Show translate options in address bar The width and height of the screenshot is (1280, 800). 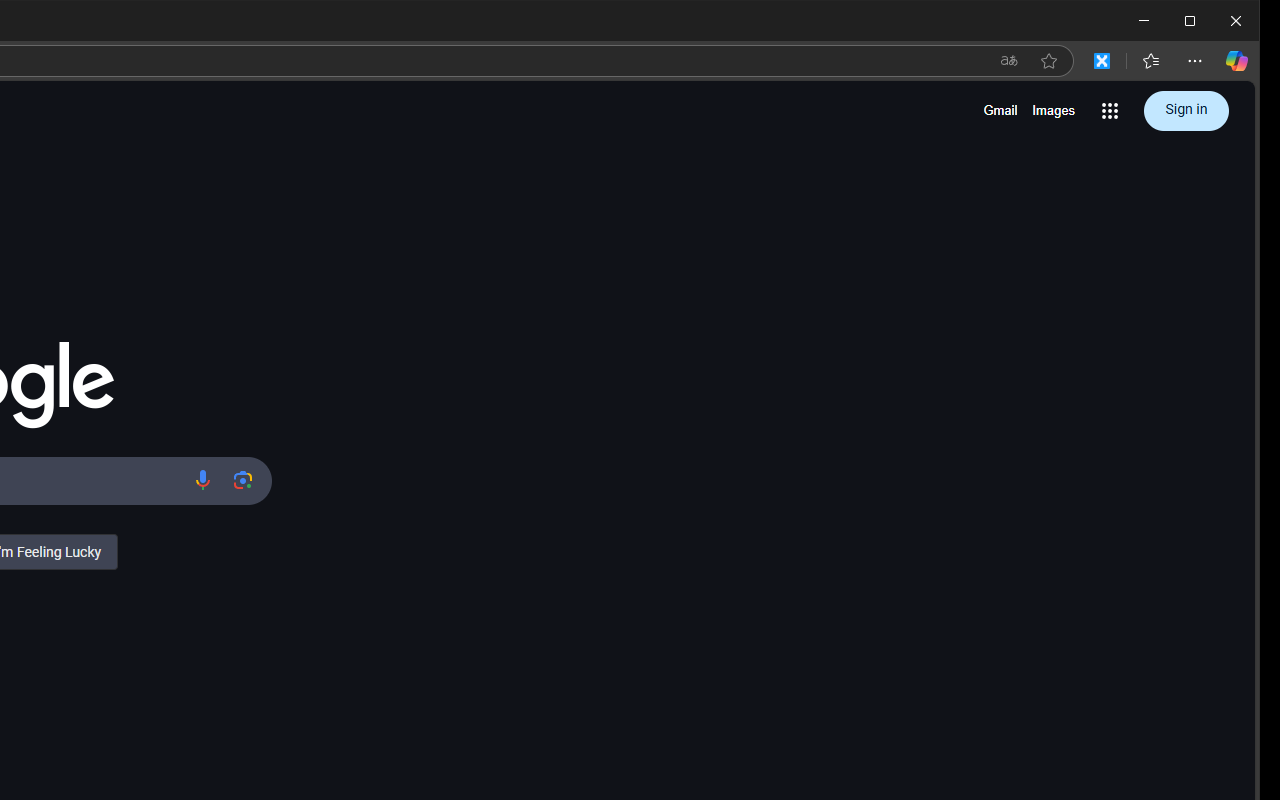1009,61
